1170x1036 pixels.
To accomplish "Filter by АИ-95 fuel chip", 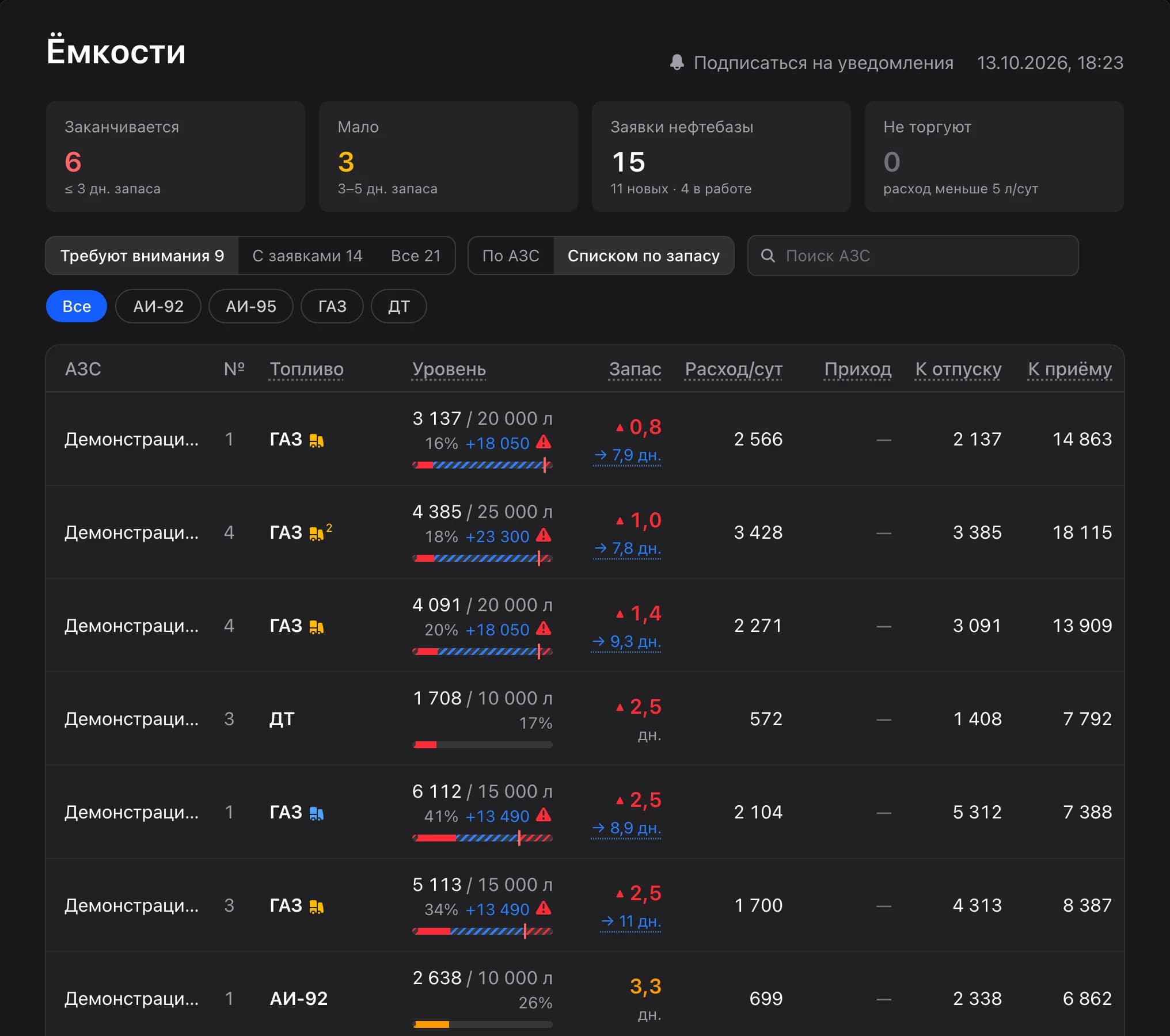I will coord(251,306).
